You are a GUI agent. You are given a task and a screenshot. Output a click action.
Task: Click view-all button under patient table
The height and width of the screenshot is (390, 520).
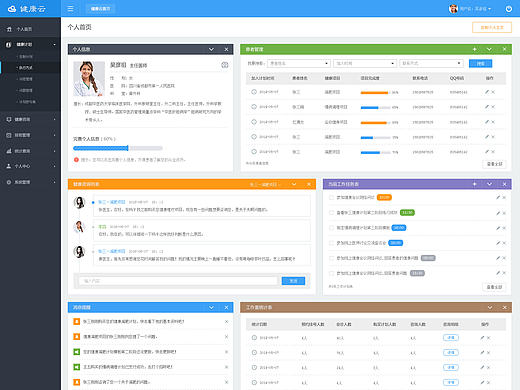pos(494,164)
